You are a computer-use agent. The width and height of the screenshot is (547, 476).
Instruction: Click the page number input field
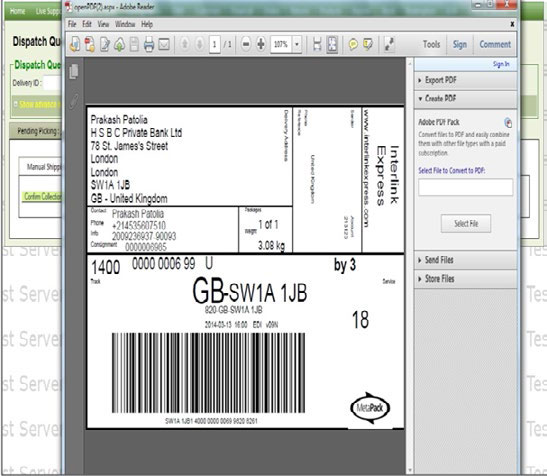click(x=215, y=44)
